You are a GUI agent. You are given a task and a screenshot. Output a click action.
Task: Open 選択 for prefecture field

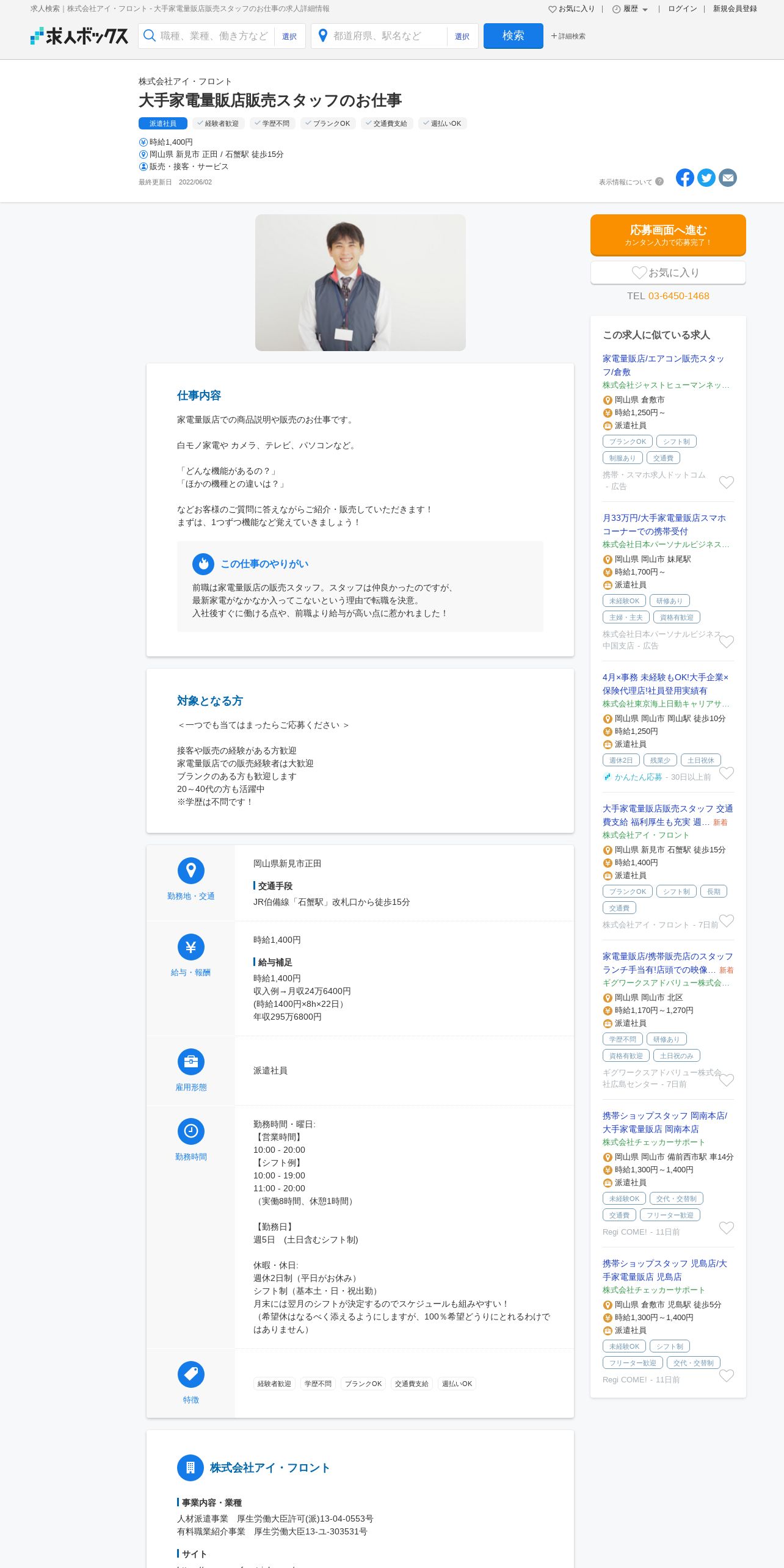coord(462,37)
